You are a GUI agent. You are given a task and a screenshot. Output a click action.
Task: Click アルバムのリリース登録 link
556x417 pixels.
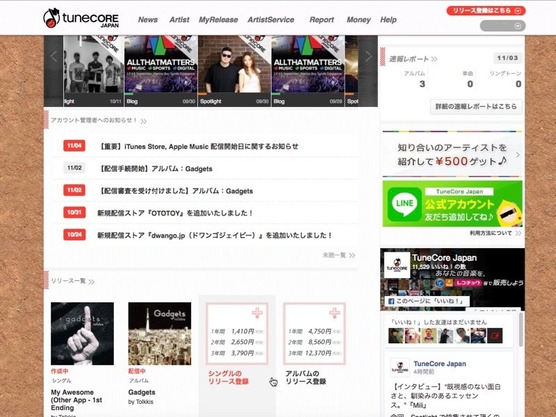pos(306,378)
